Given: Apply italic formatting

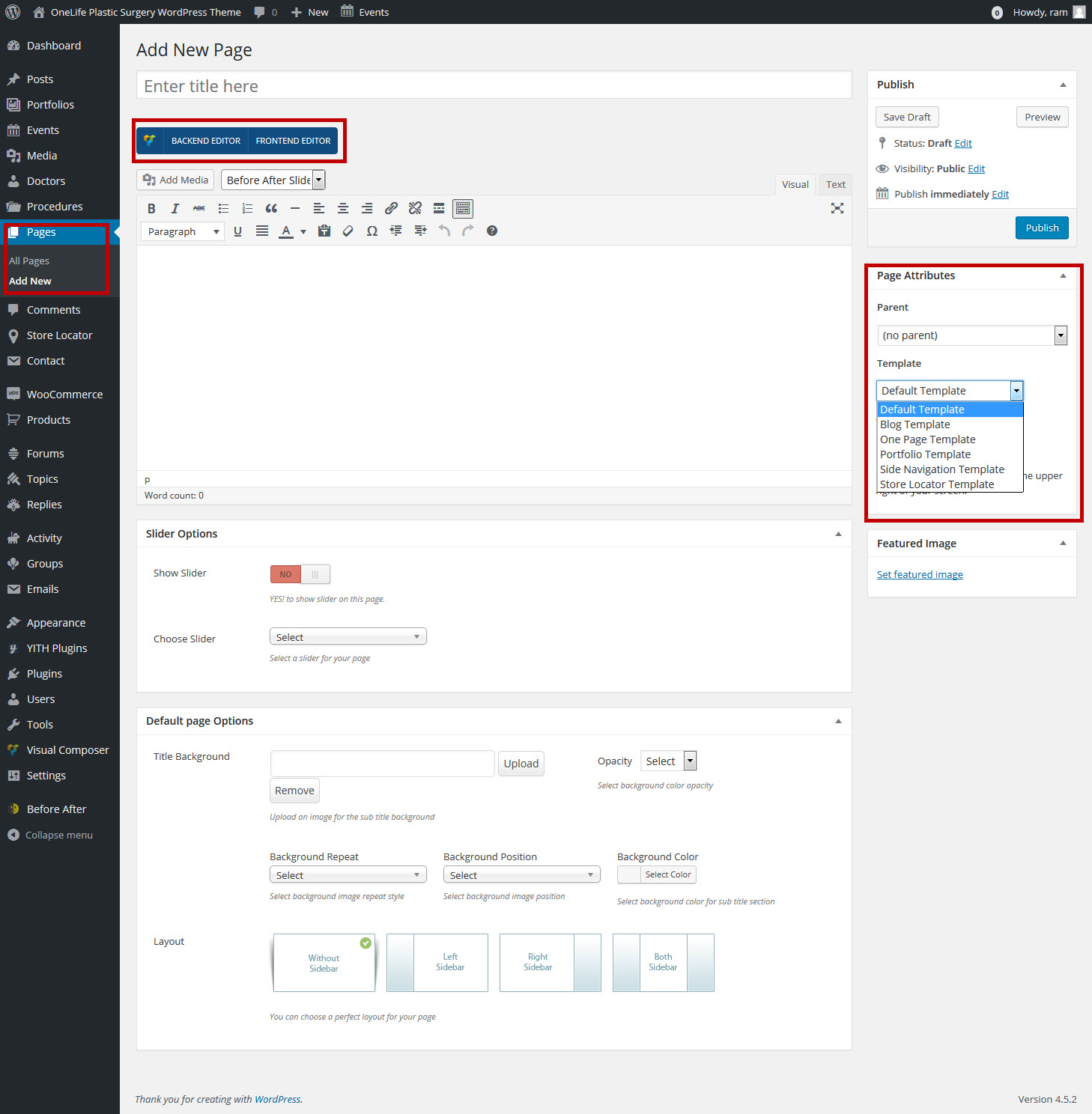Looking at the screenshot, I should point(175,208).
